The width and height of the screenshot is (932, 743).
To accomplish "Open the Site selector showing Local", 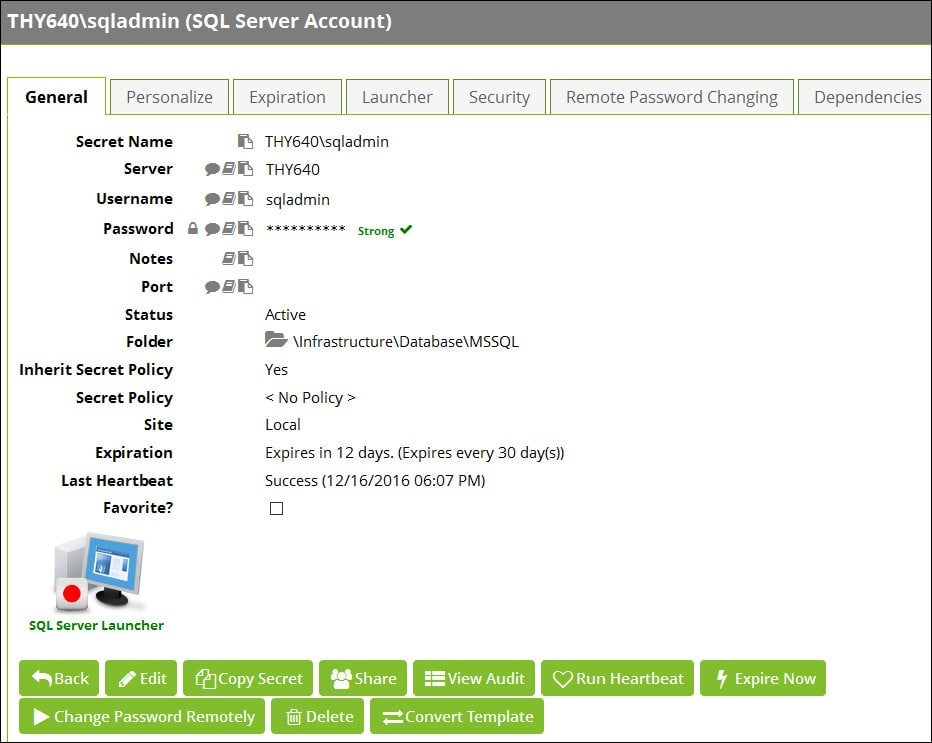I will tap(283, 425).
